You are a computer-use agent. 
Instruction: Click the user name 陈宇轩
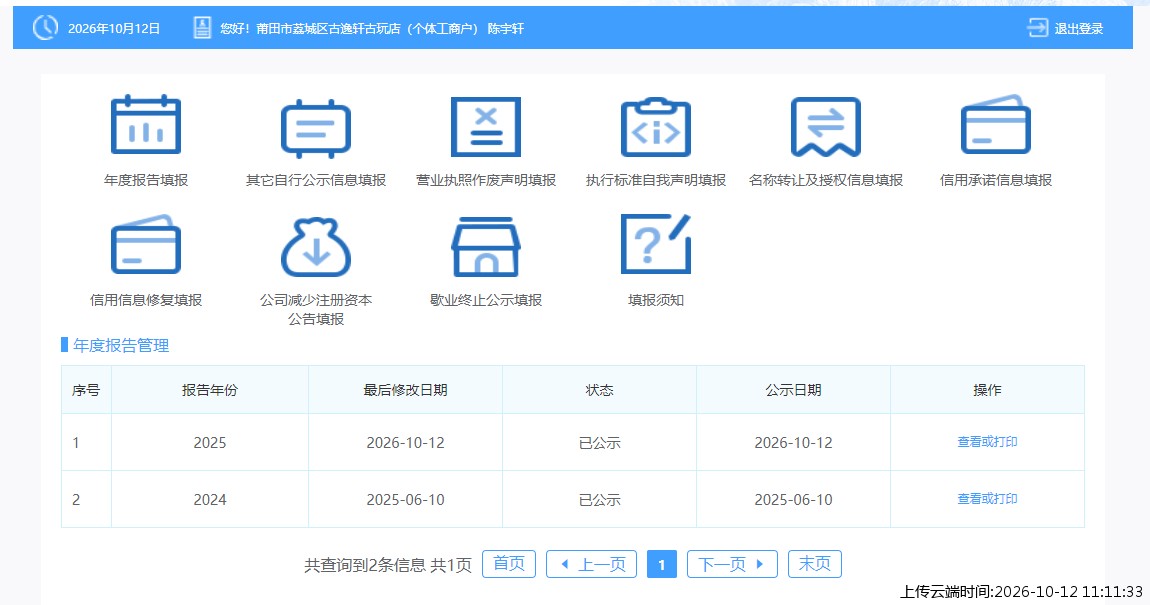click(x=505, y=29)
